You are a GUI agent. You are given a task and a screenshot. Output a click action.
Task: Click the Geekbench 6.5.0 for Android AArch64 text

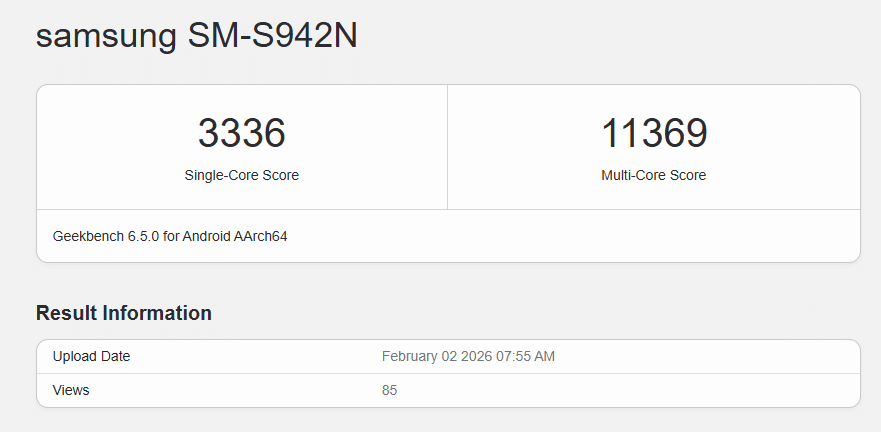tap(170, 237)
